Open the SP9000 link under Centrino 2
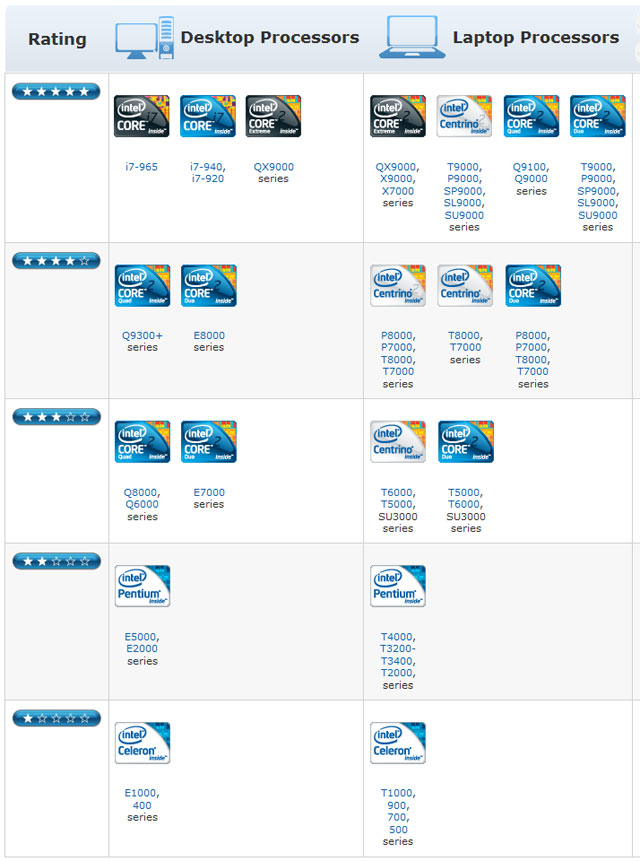The width and height of the screenshot is (640, 861). point(464,191)
